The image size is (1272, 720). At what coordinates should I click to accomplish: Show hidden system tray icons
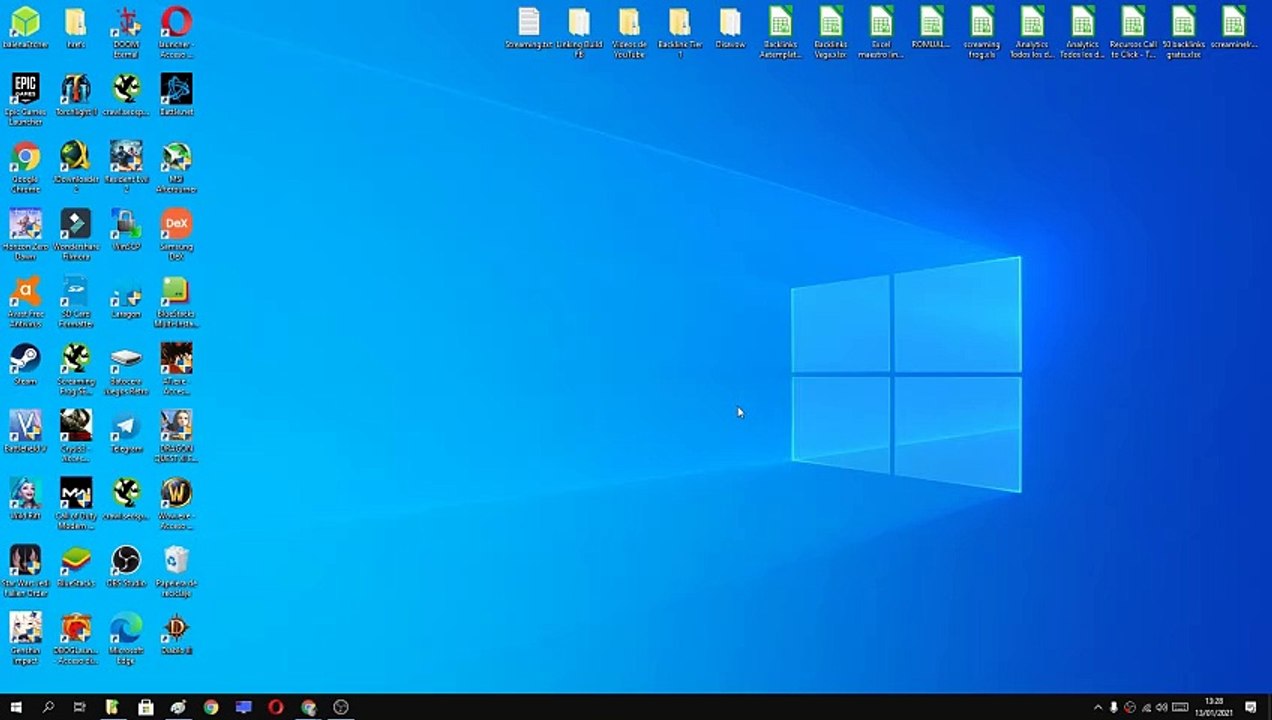click(1098, 707)
